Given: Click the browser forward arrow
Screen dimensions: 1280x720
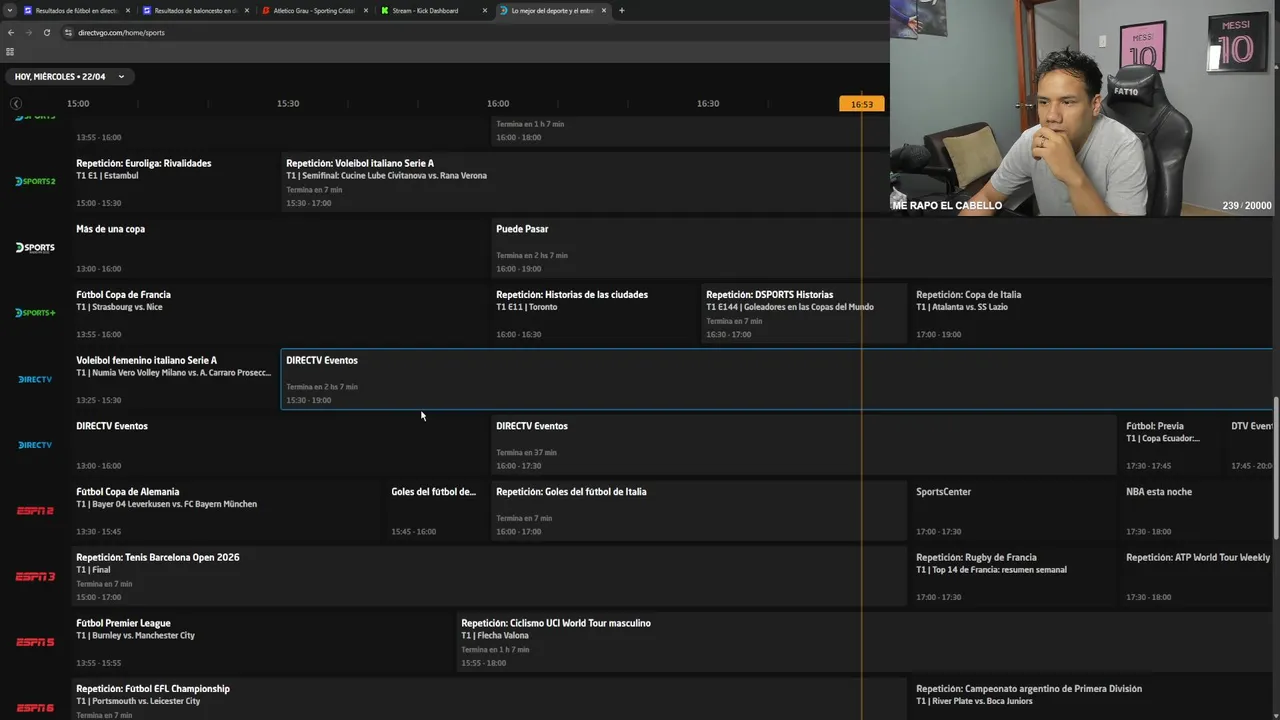Looking at the screenshot, I should pos(28,32).
